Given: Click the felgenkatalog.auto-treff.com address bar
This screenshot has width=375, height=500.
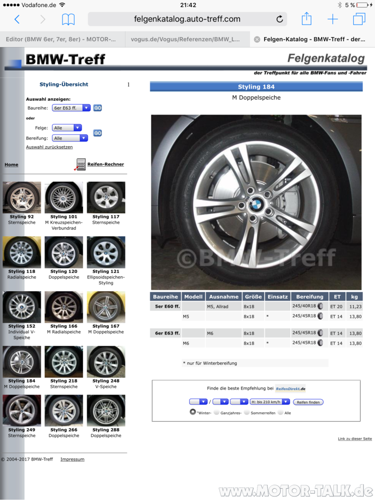Looking at the screenshot, I should coord(187,19).
